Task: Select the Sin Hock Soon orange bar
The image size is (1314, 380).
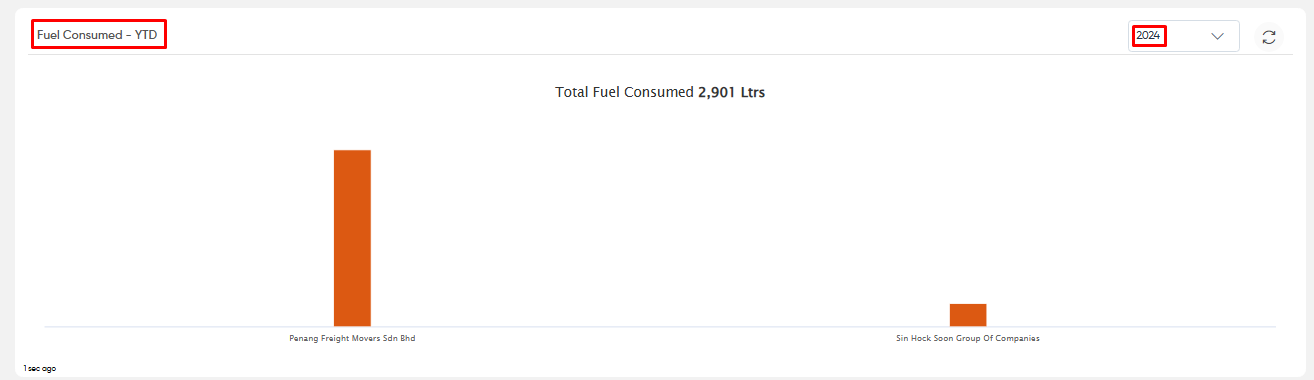Action: point(968,315)
